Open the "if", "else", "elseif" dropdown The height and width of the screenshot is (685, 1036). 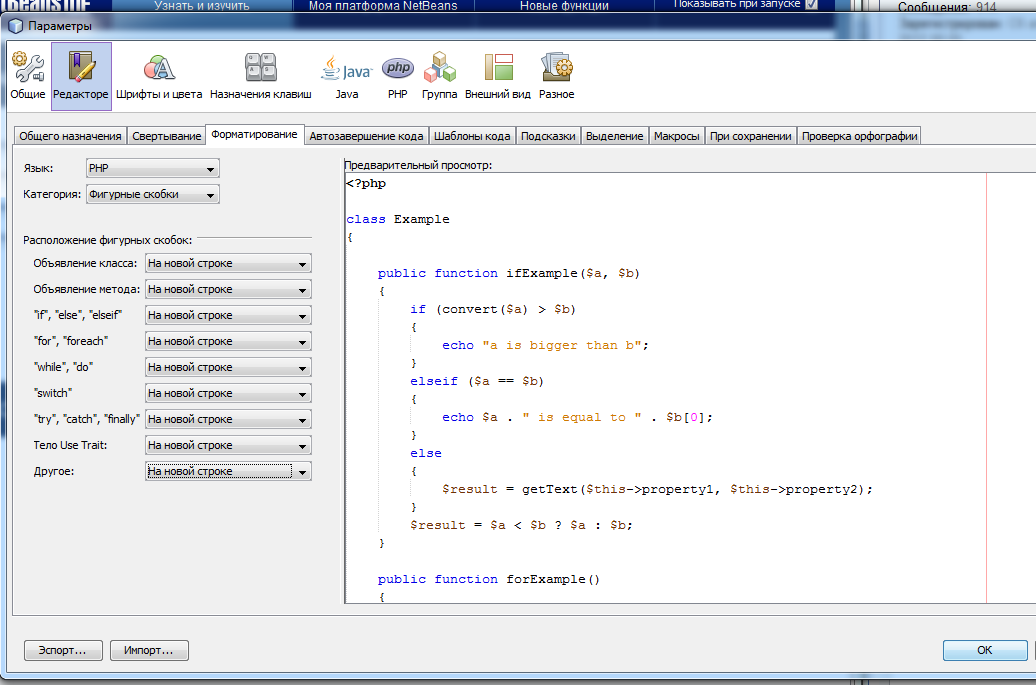tap(228, 315)
